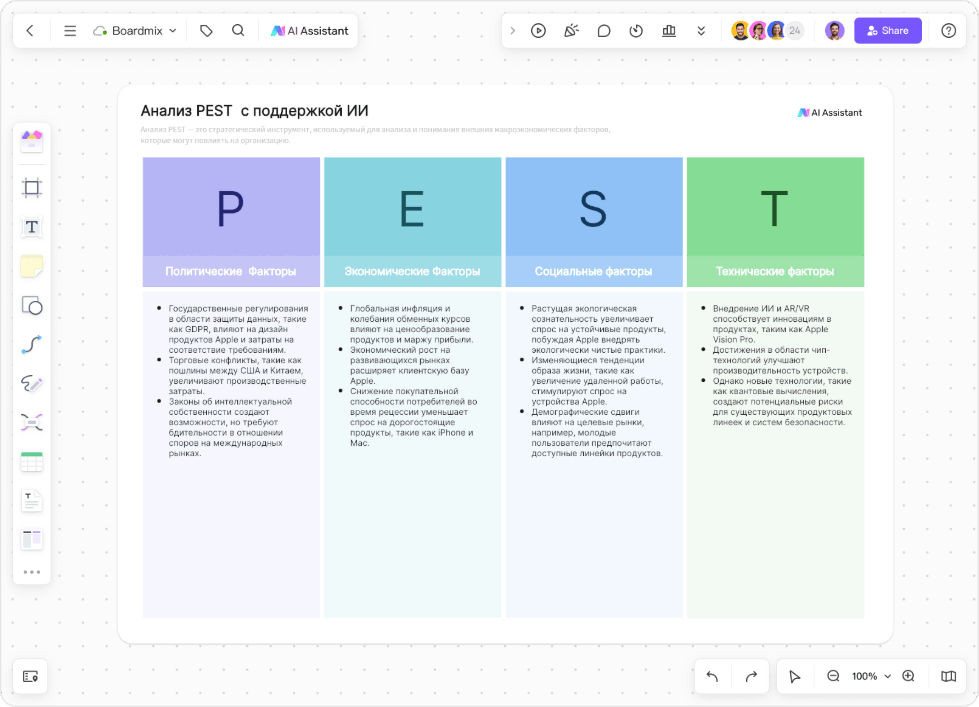Go back with the left arrow icon
The image size is (979, 707).
tap(30, 31)
